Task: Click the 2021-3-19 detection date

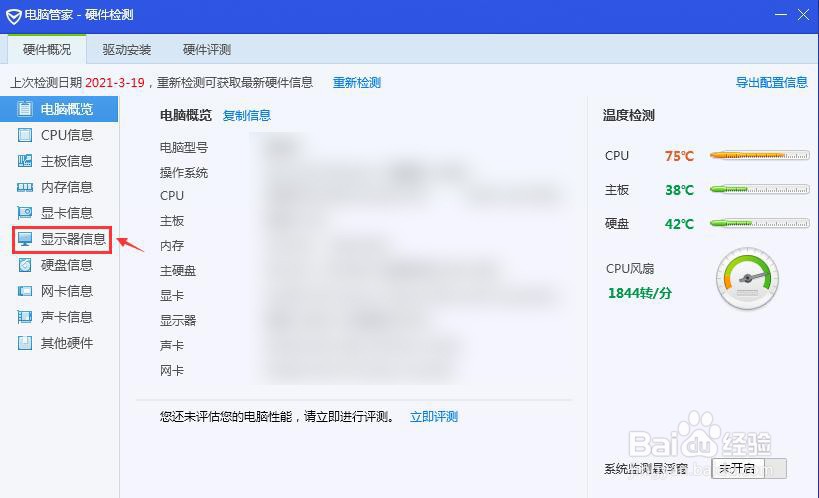Action: click(x=114, y=83)
